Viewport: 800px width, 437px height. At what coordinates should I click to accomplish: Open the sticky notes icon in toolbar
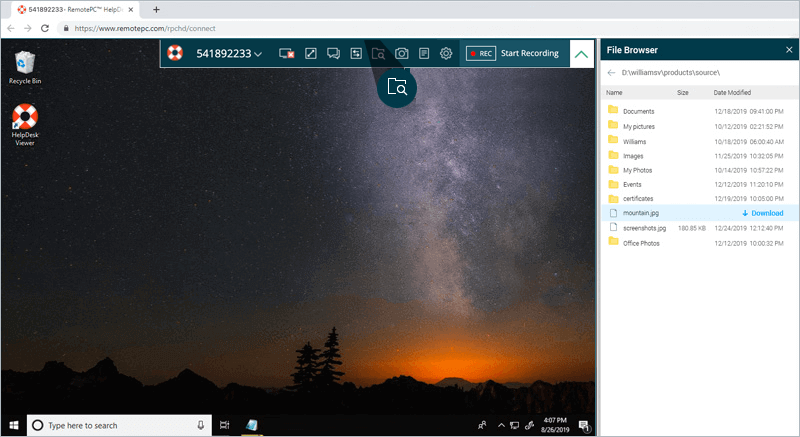tap(424, 53)
